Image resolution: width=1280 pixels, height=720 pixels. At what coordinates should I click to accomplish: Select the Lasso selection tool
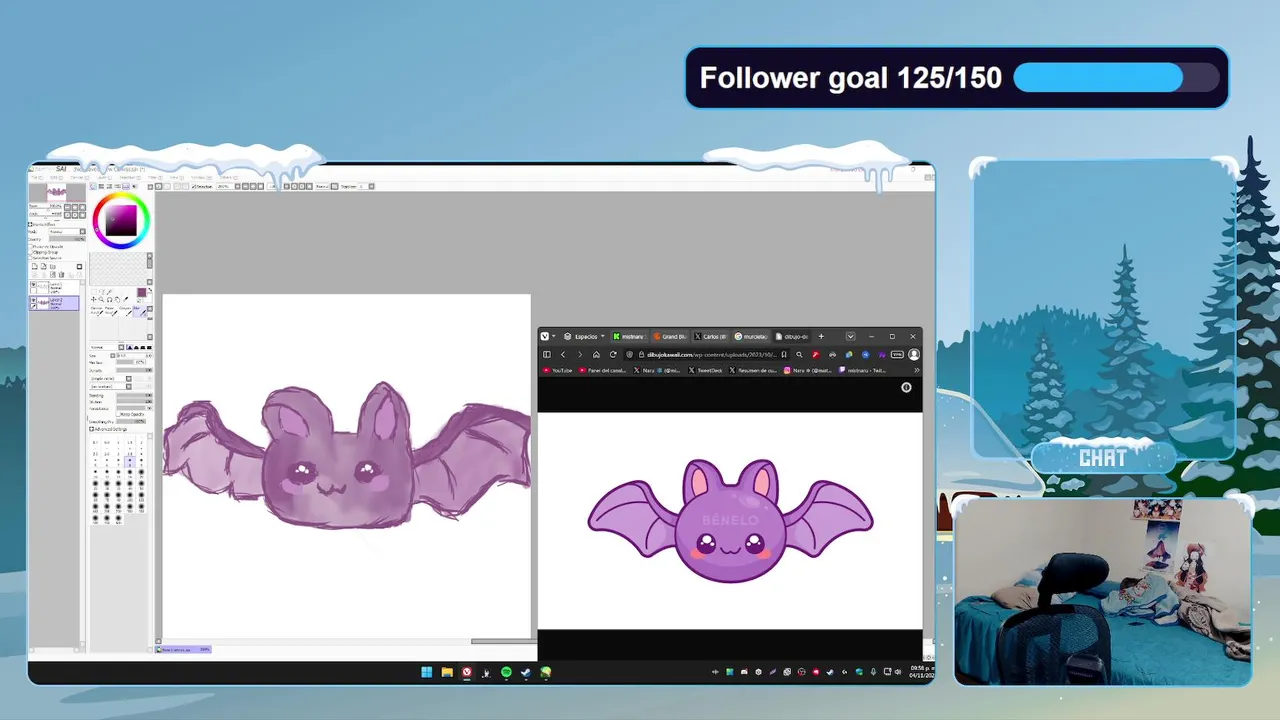(x=102, y=292)
